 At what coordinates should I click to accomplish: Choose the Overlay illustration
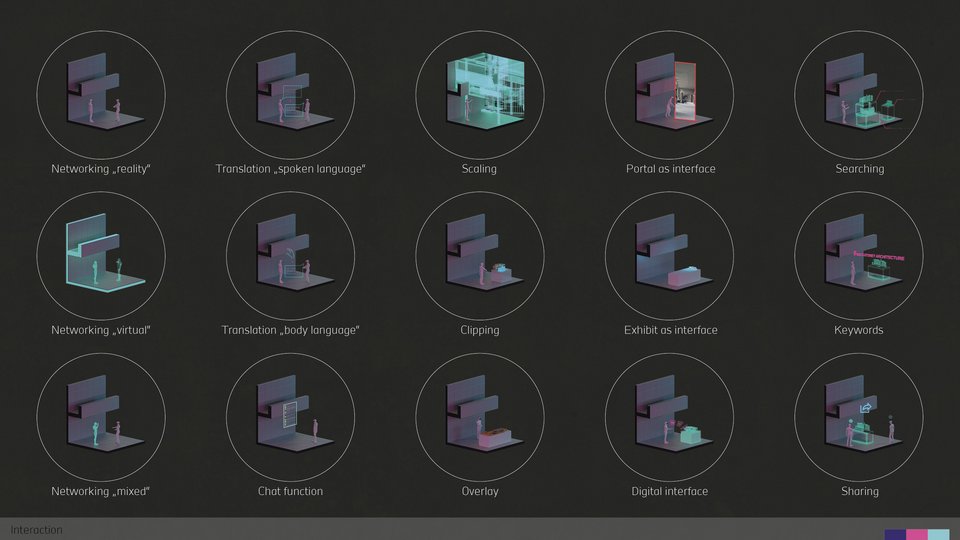(480, 418)
